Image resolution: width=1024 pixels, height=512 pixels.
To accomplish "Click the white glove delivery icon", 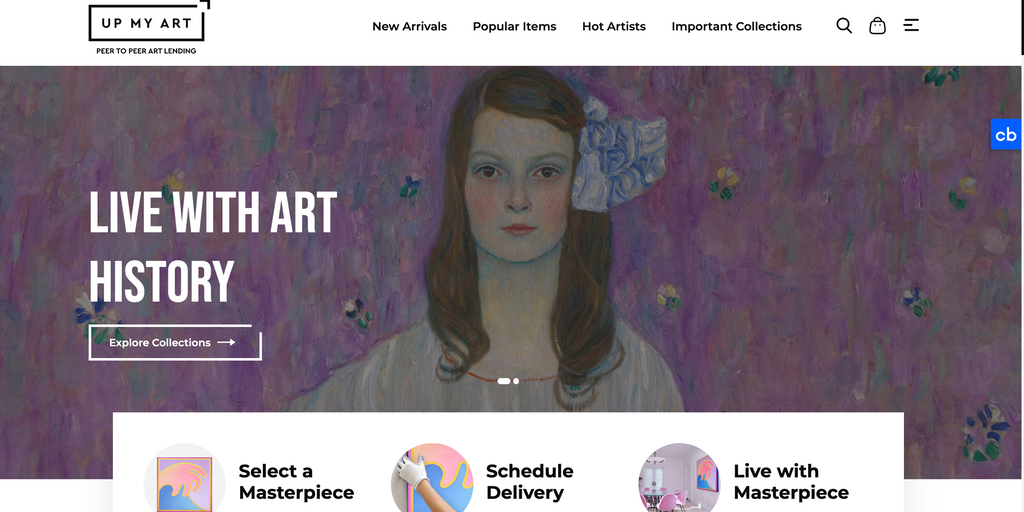I will tap(431, 481).
